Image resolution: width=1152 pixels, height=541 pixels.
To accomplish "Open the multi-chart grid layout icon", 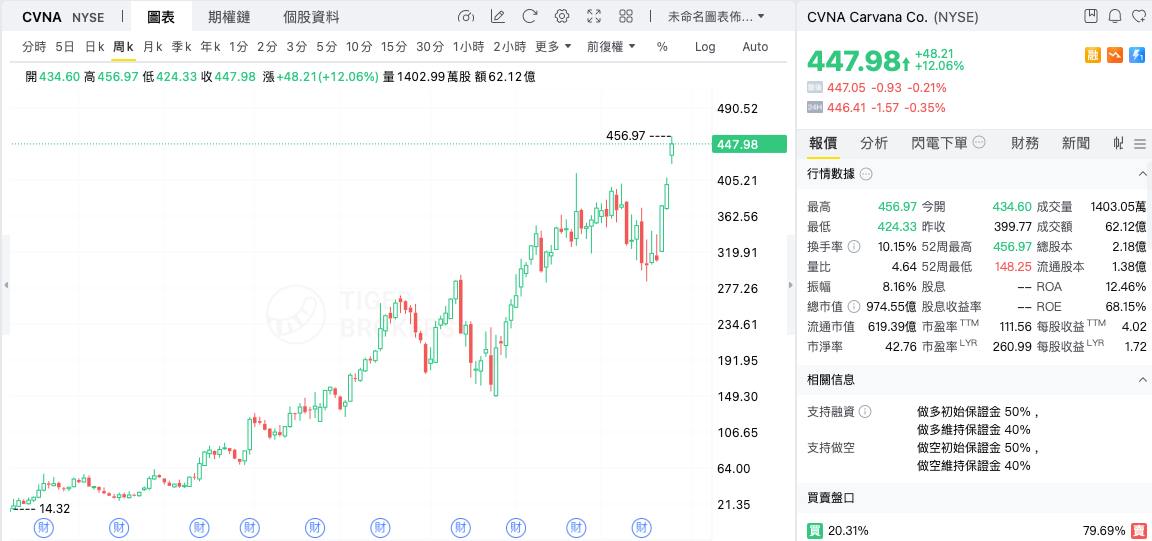I will 626,16.
